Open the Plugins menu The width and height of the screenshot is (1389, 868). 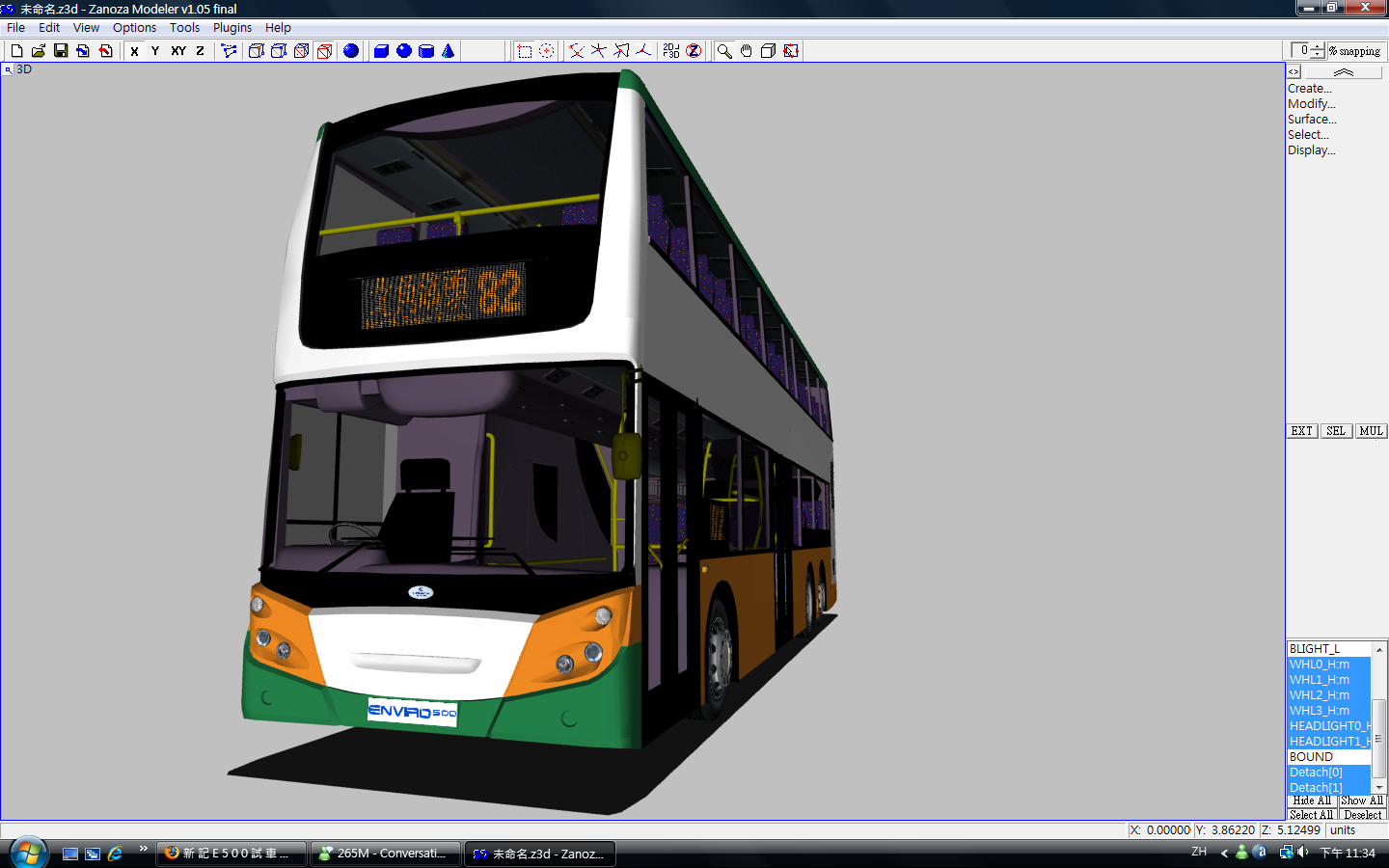(231, 28)
